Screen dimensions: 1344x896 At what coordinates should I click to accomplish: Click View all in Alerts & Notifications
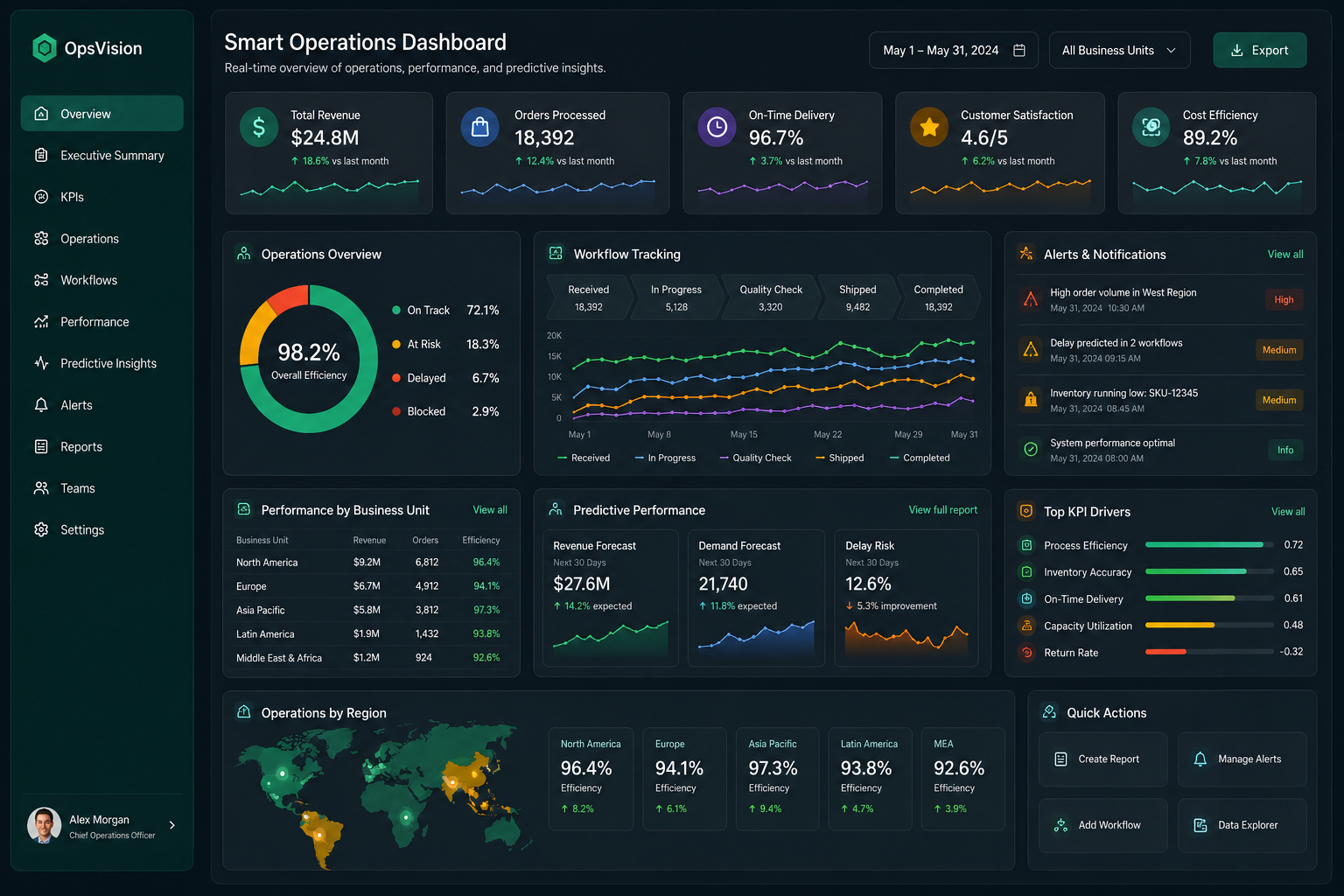tap(1284, 254)
